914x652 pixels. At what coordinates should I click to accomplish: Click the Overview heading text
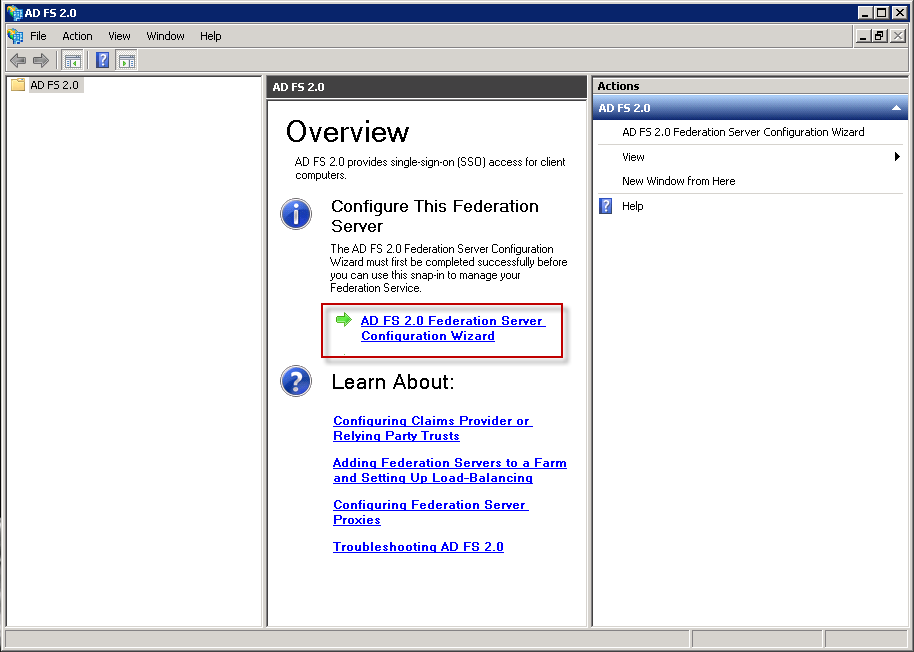(347, 132)
